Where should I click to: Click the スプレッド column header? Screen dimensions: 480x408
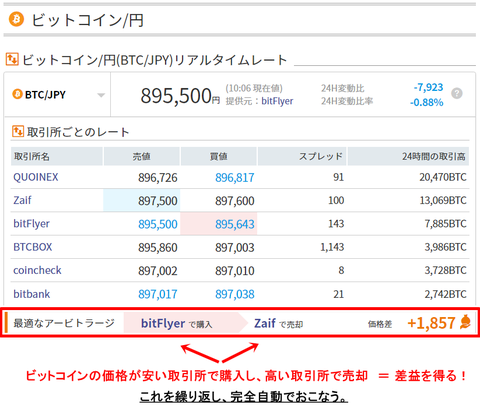(x=302, y=156)
